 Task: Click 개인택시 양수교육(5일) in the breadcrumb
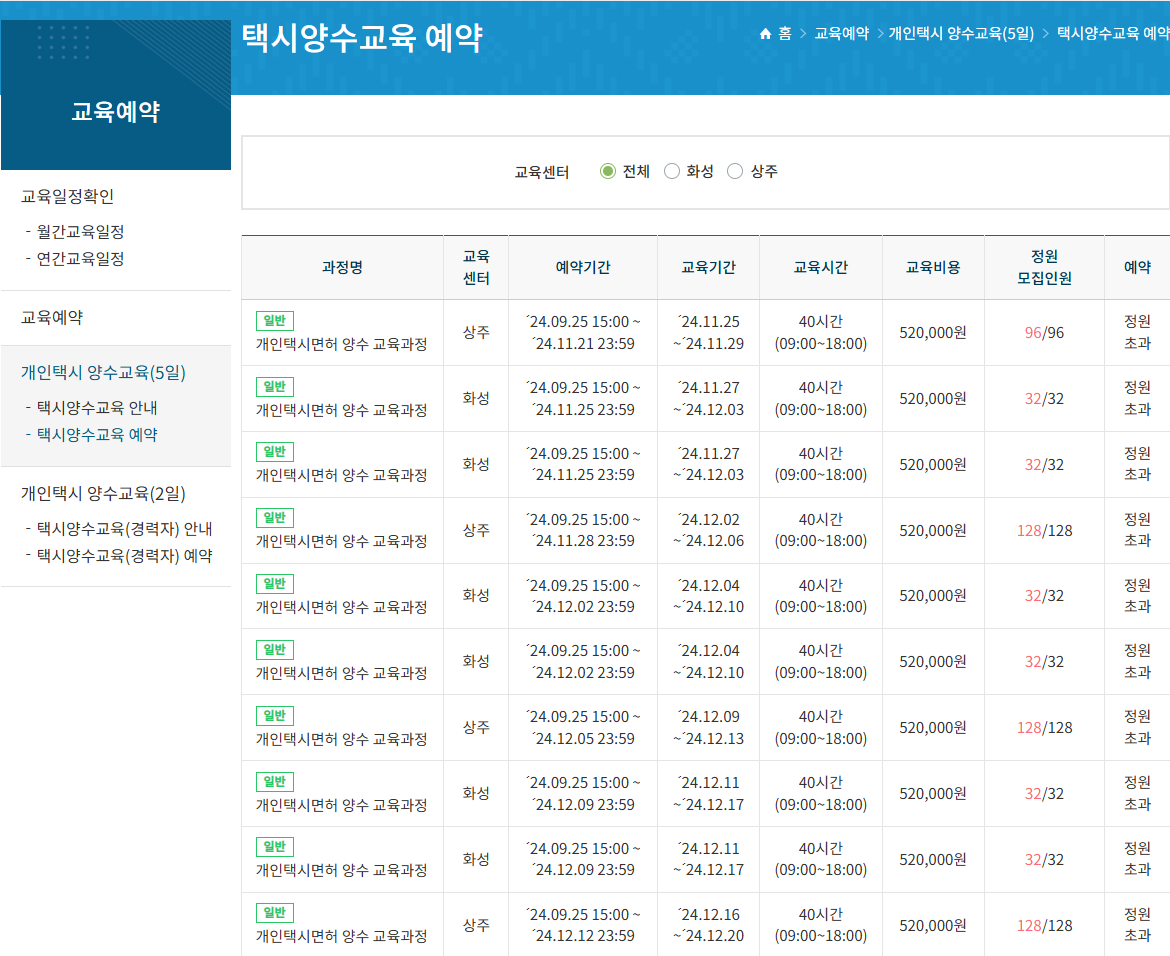[961, 34]
